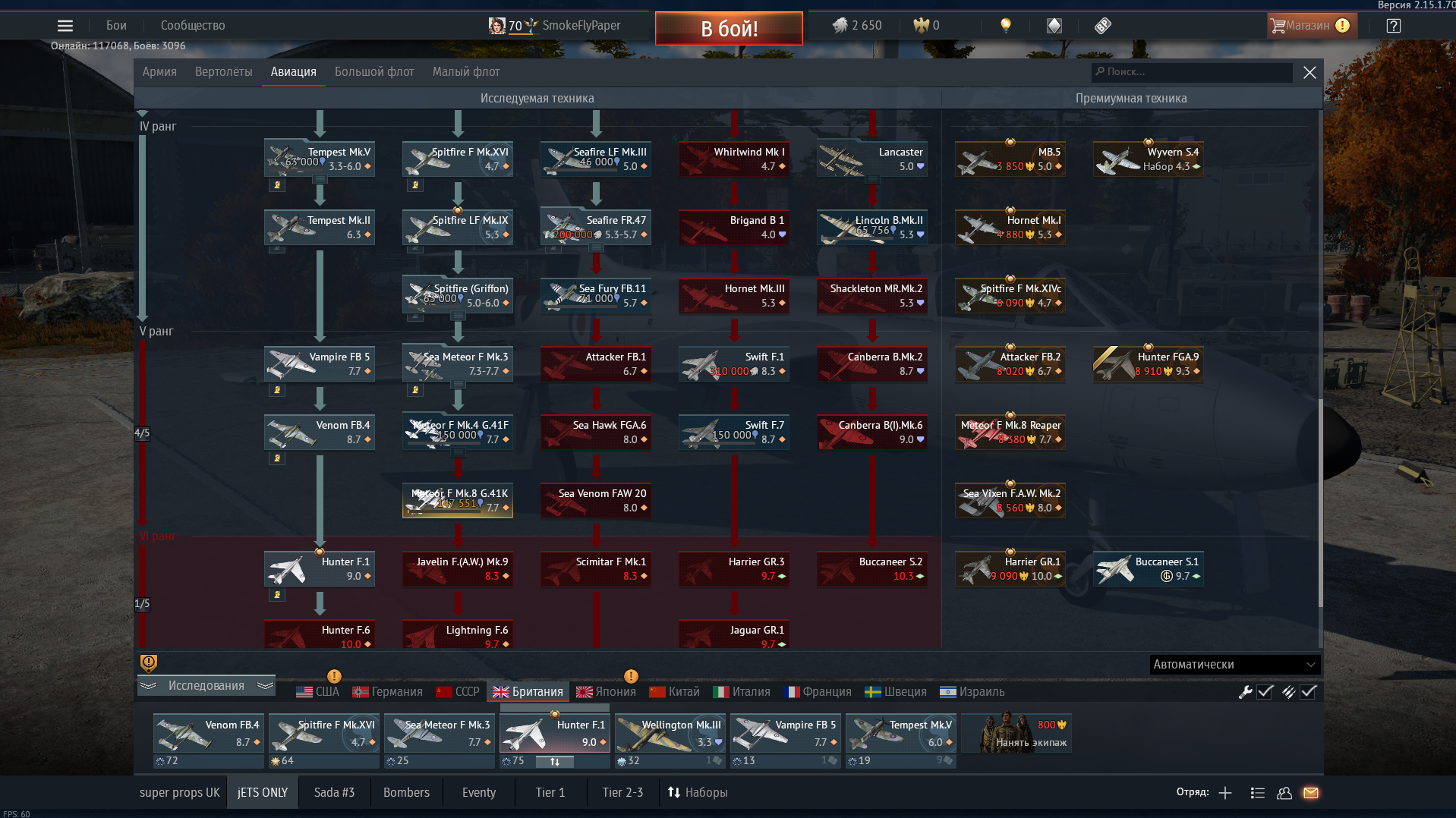
Task: Select the Tempest Mk.V crew slot
Action: pyautogui.click(x=900, y=733)
